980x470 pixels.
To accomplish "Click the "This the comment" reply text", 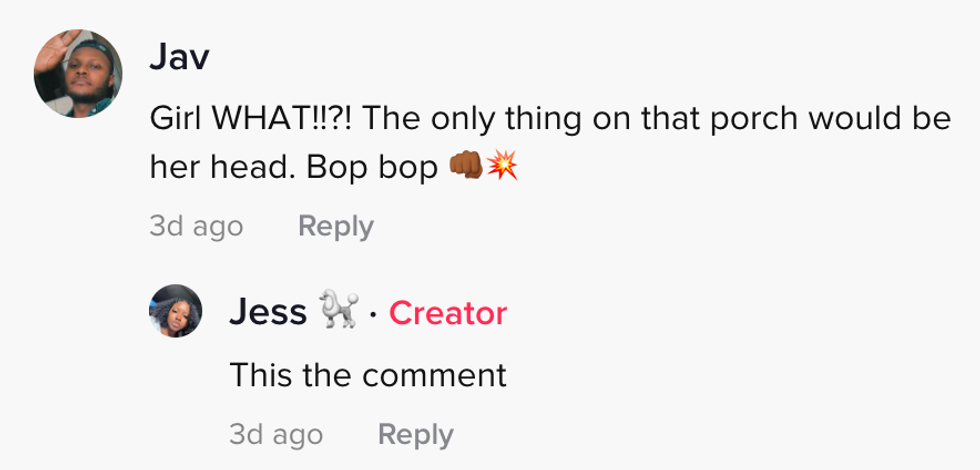I will point(368,375).
